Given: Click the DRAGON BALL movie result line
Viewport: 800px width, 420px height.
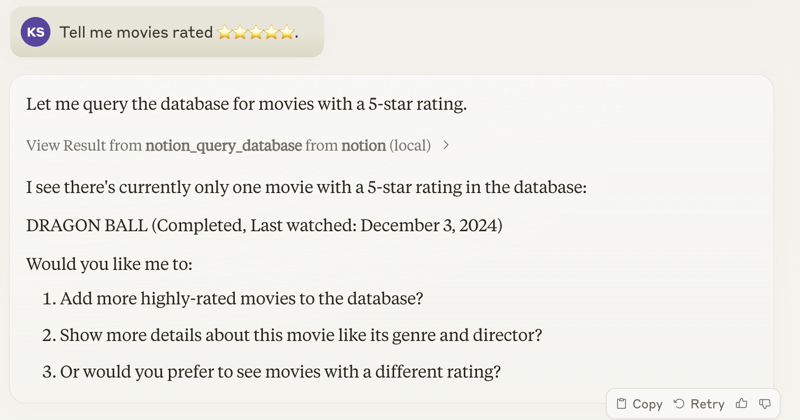Looking at the screenshot, I should (264, 225).
